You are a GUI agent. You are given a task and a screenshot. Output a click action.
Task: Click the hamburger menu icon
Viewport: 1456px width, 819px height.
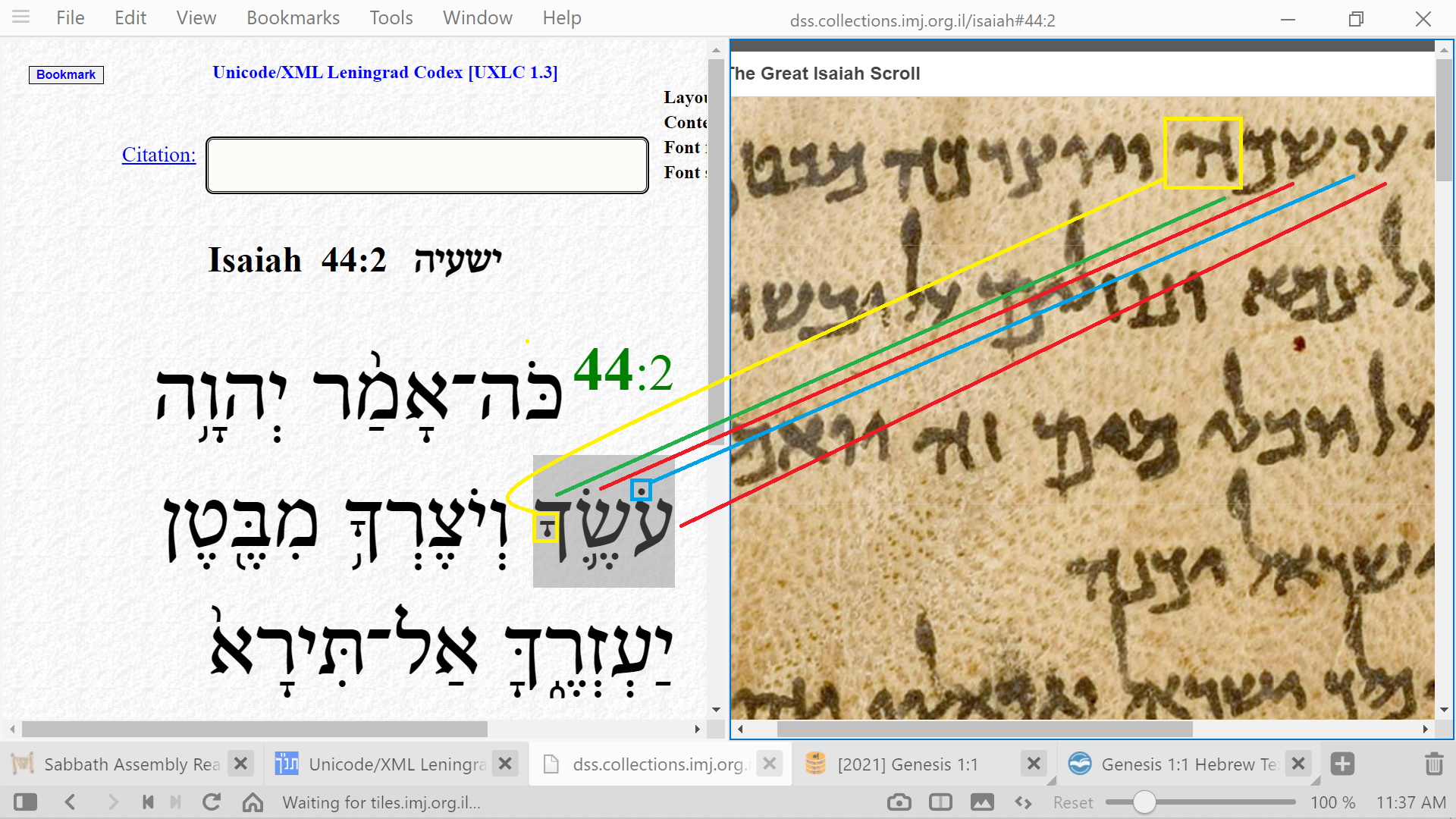point(20,17)
